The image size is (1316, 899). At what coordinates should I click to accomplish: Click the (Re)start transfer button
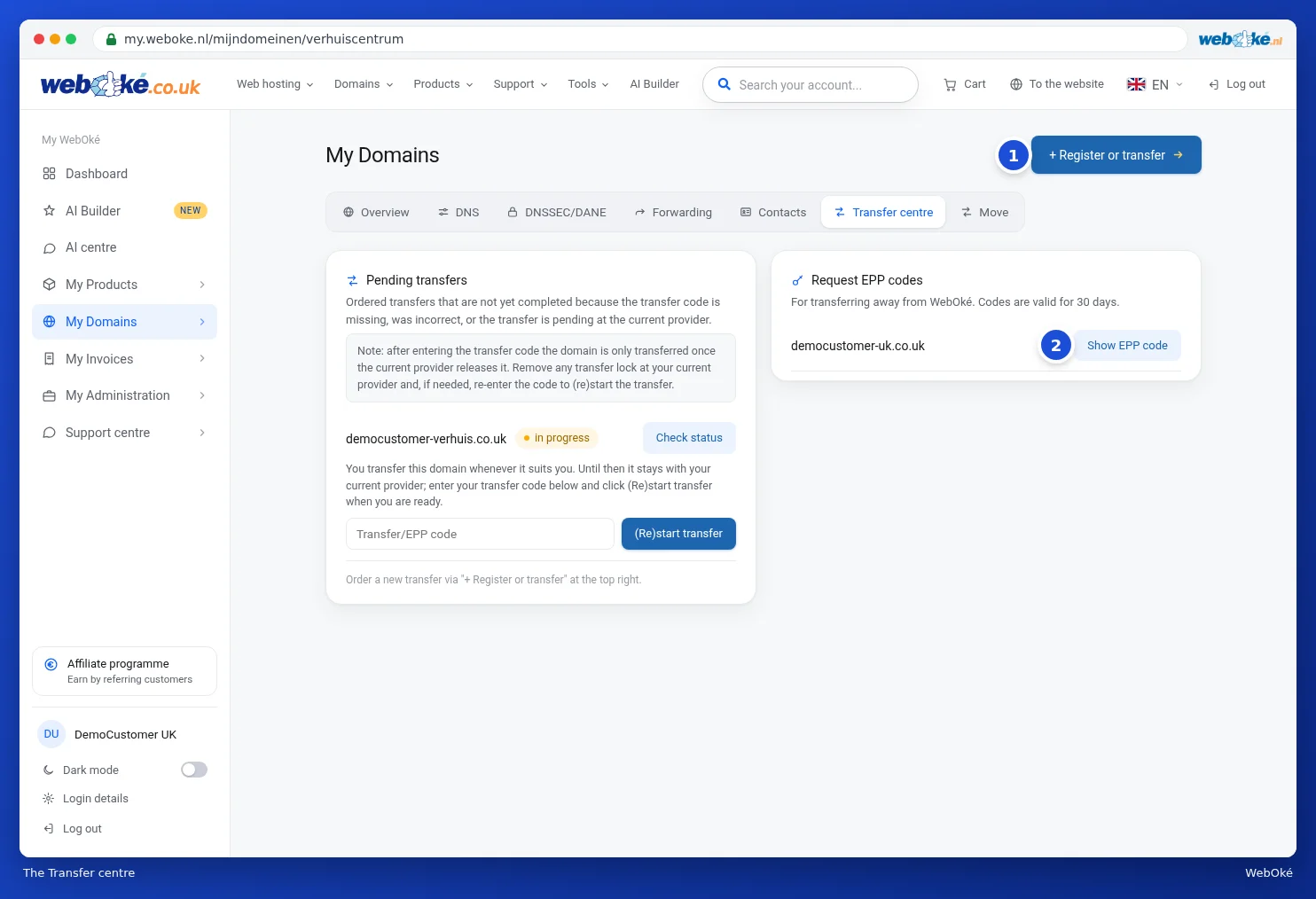pyautogui.click(x=678, y=534)
